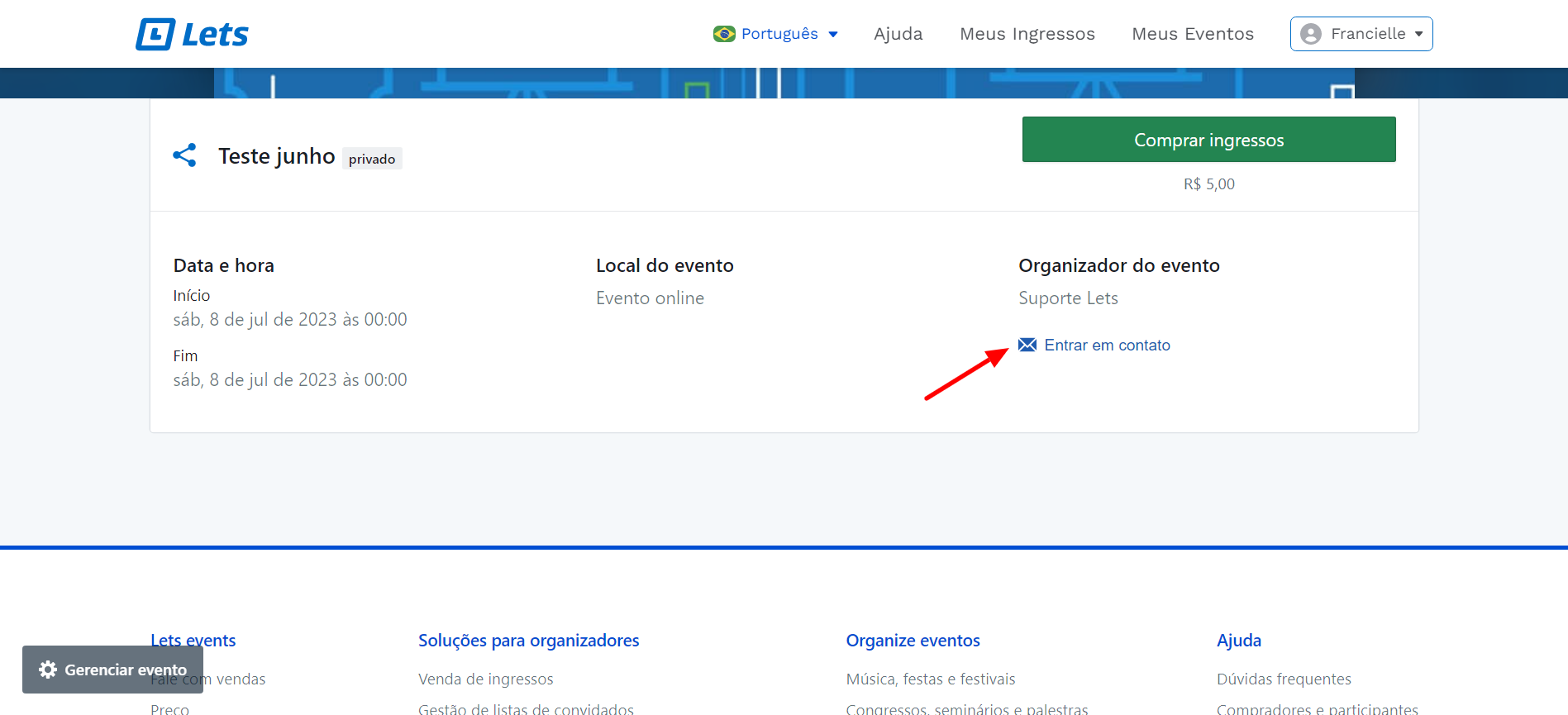
Task: Expand the Francielle account menu
Action: (x=1361, y=34)
